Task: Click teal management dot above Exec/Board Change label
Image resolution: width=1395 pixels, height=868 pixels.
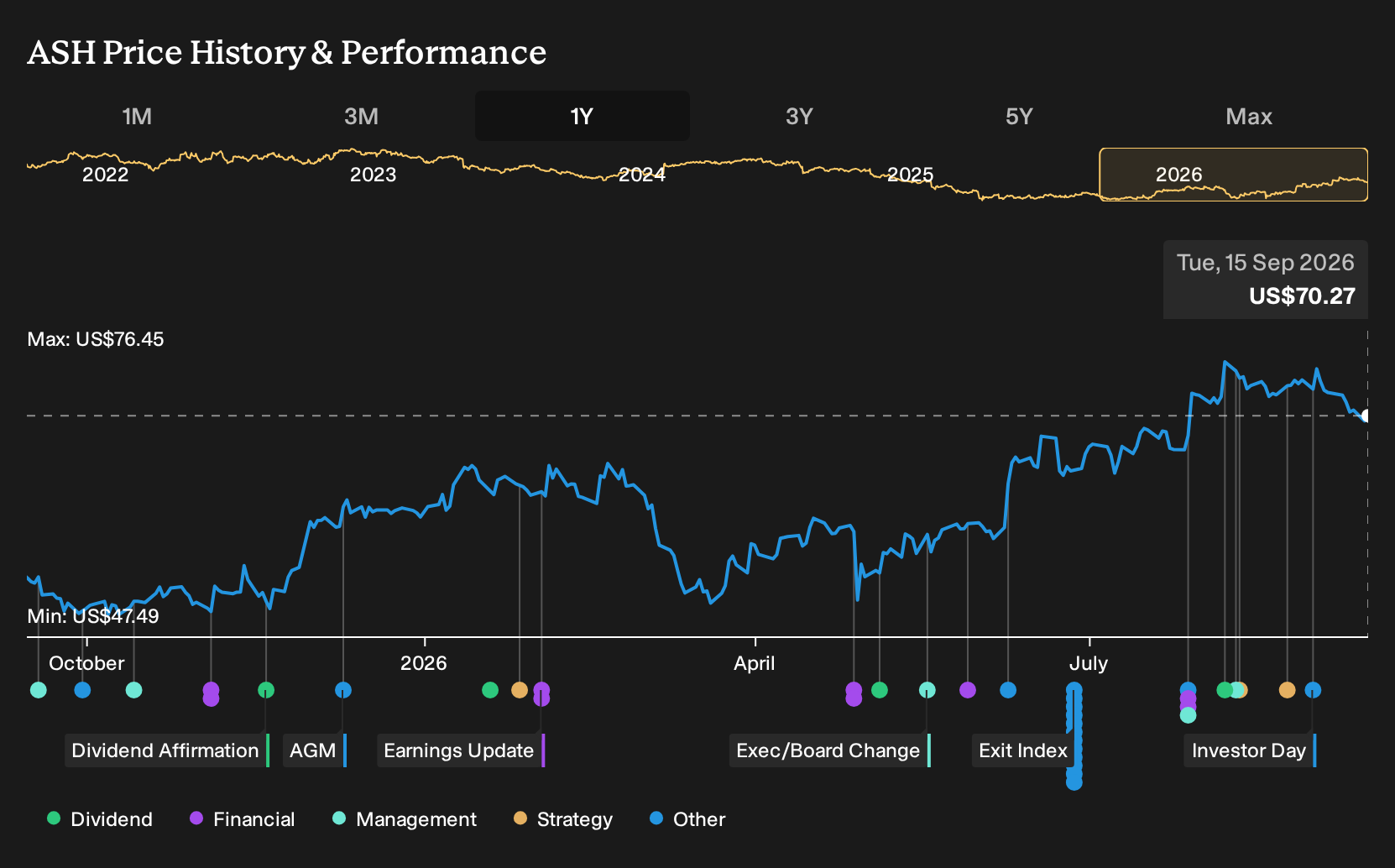Action: (x=927, y=690)
